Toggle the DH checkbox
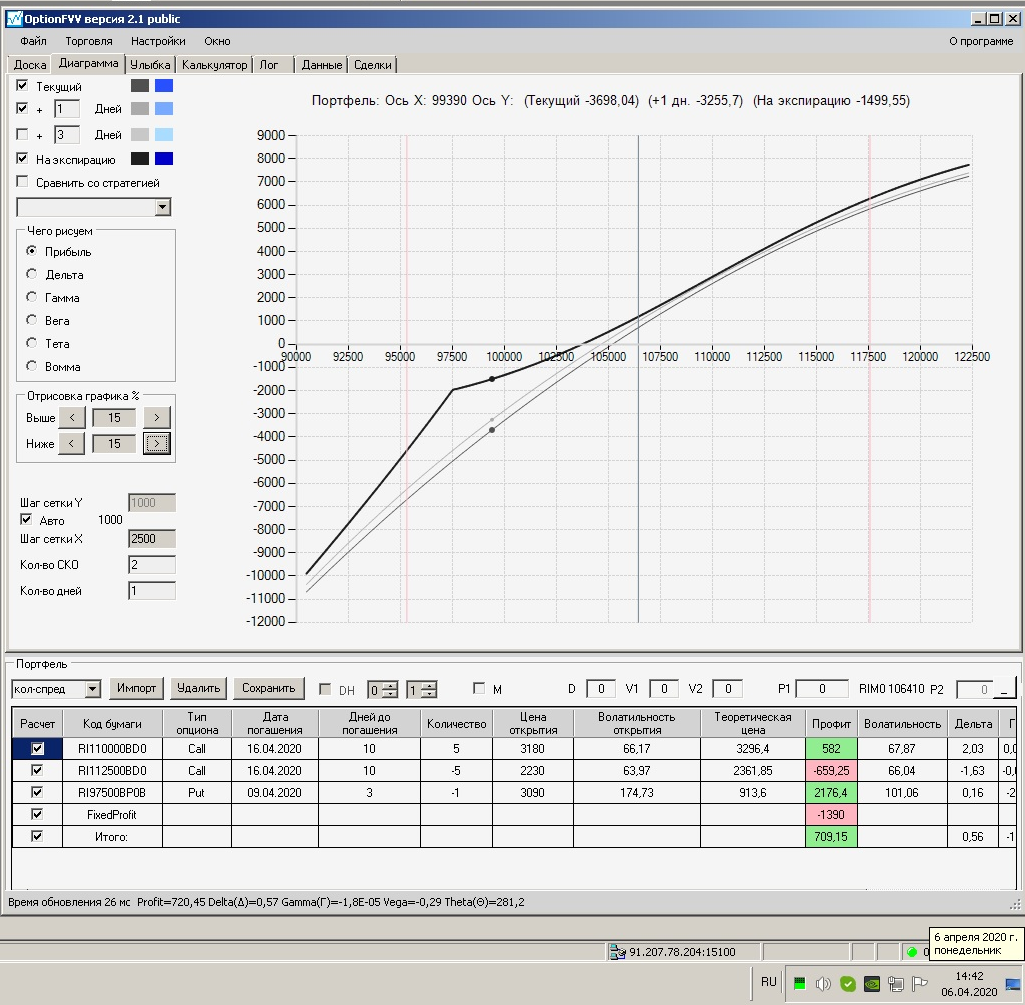Image resolution: width=1025 pixels, height=1005 pixels. pyautogui.click(x=325, y=689)
